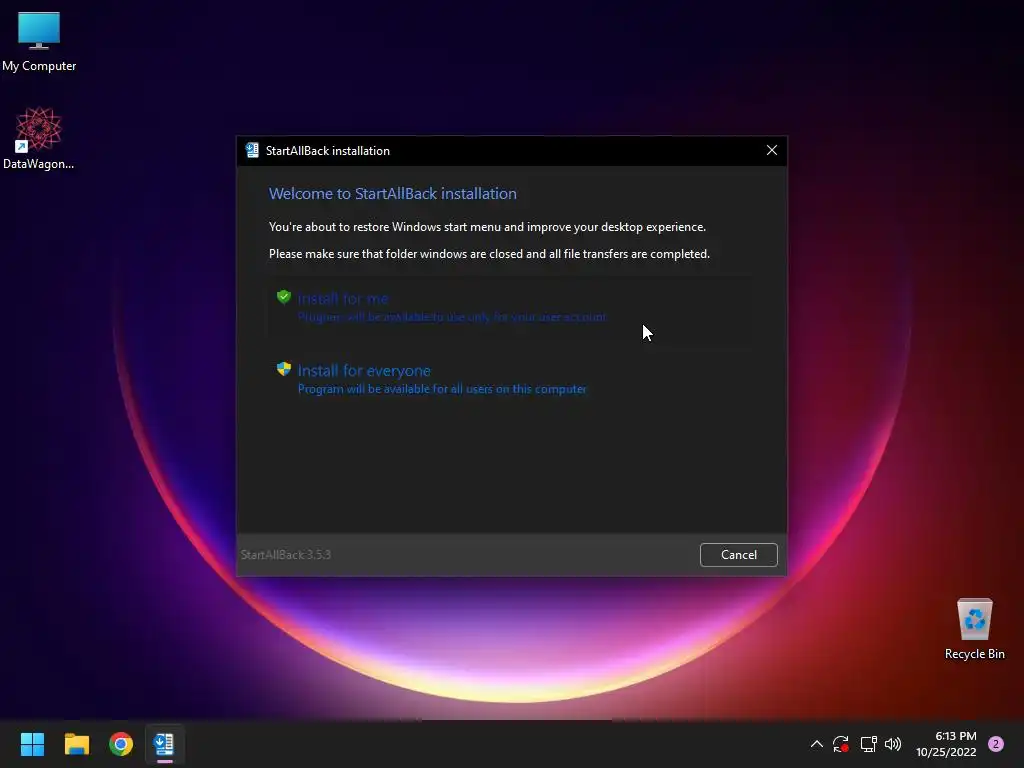1024x768 pixels.
Task: Click the StartAllBack installer title bar icon
Action: click(x=252, y=150)
